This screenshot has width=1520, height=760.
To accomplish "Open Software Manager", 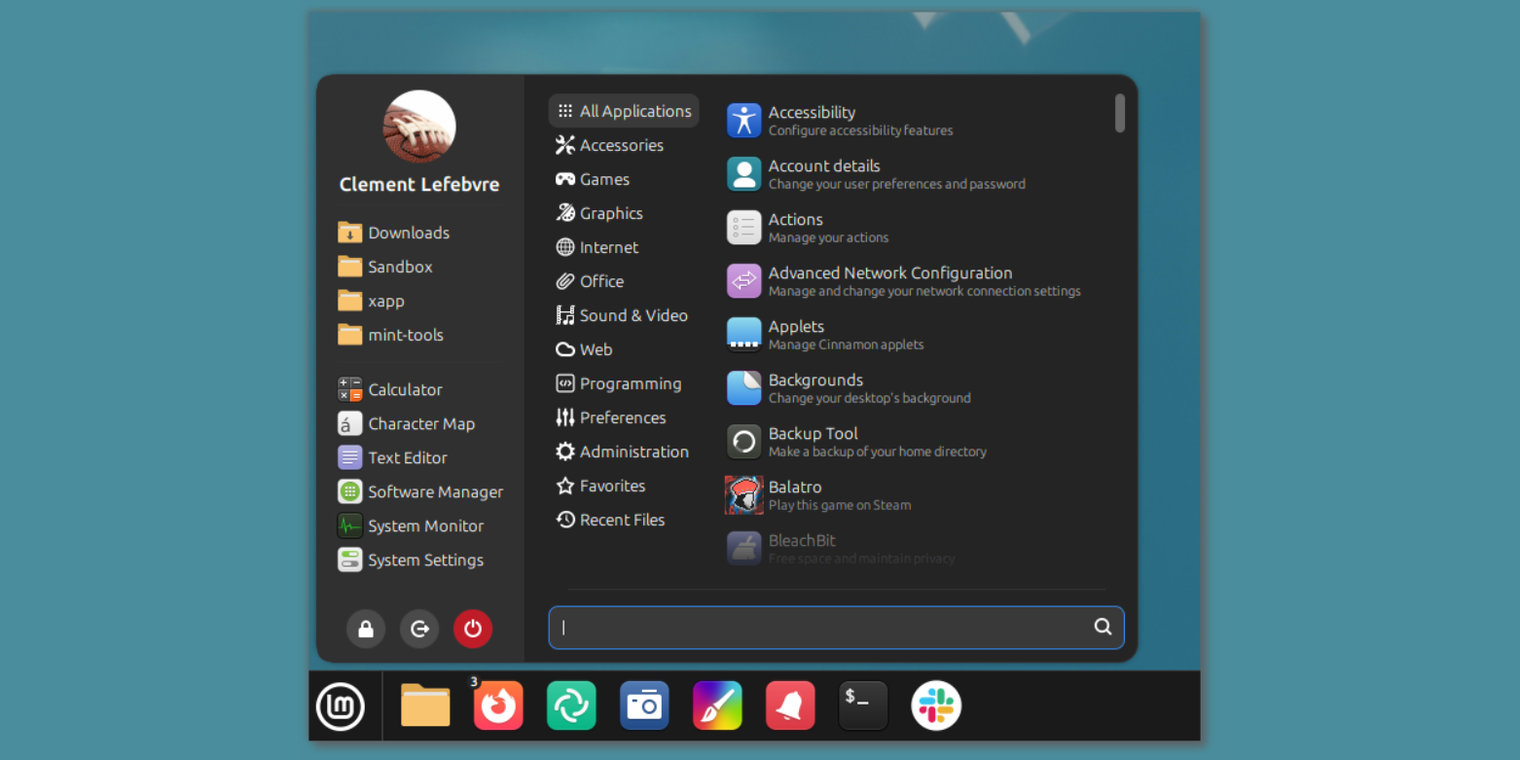I will pyautogui.click(x=435, y=491).
